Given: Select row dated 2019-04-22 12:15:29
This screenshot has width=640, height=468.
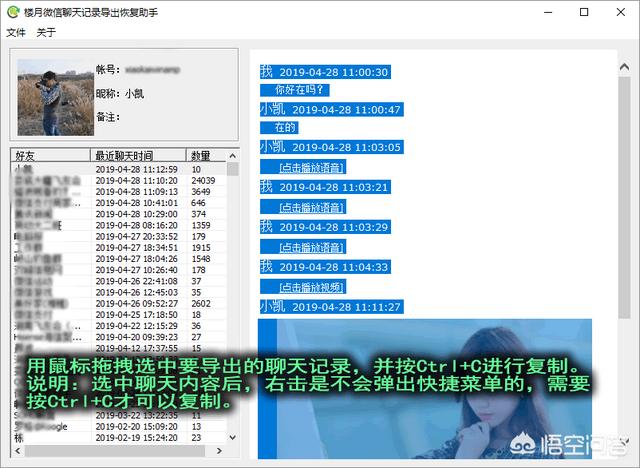Looking at the screenshot, I should click(118, 326).
